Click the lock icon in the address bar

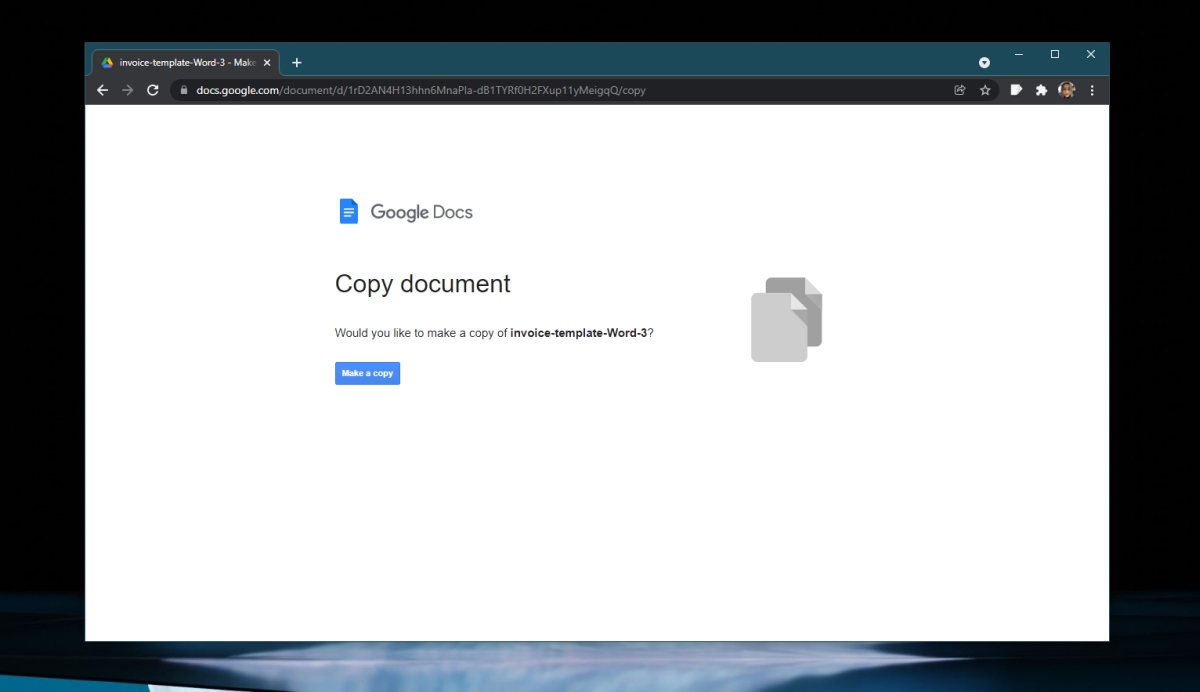(184, 90)
